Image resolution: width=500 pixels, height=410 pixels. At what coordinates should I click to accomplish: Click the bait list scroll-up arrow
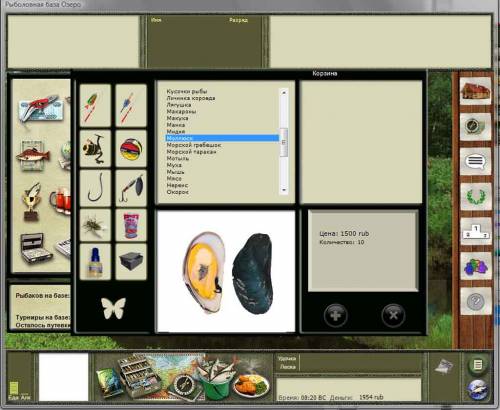(x=284, y=92)
